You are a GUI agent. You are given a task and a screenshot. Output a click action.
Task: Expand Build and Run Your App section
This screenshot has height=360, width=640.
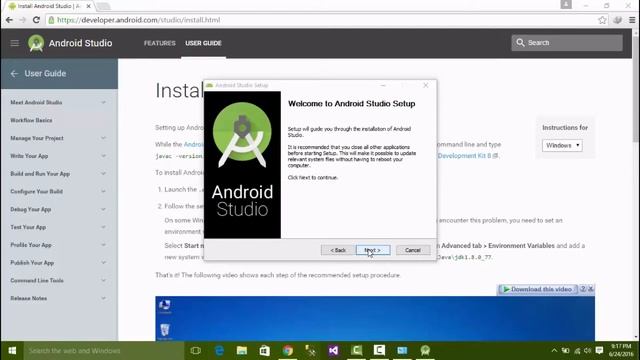click(103, 174)
